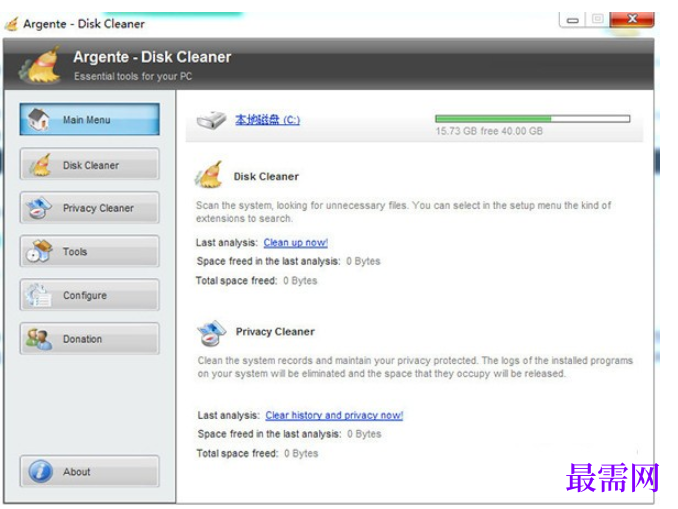Go to Privacy Cleaner in the sidebar

(90, 208)
